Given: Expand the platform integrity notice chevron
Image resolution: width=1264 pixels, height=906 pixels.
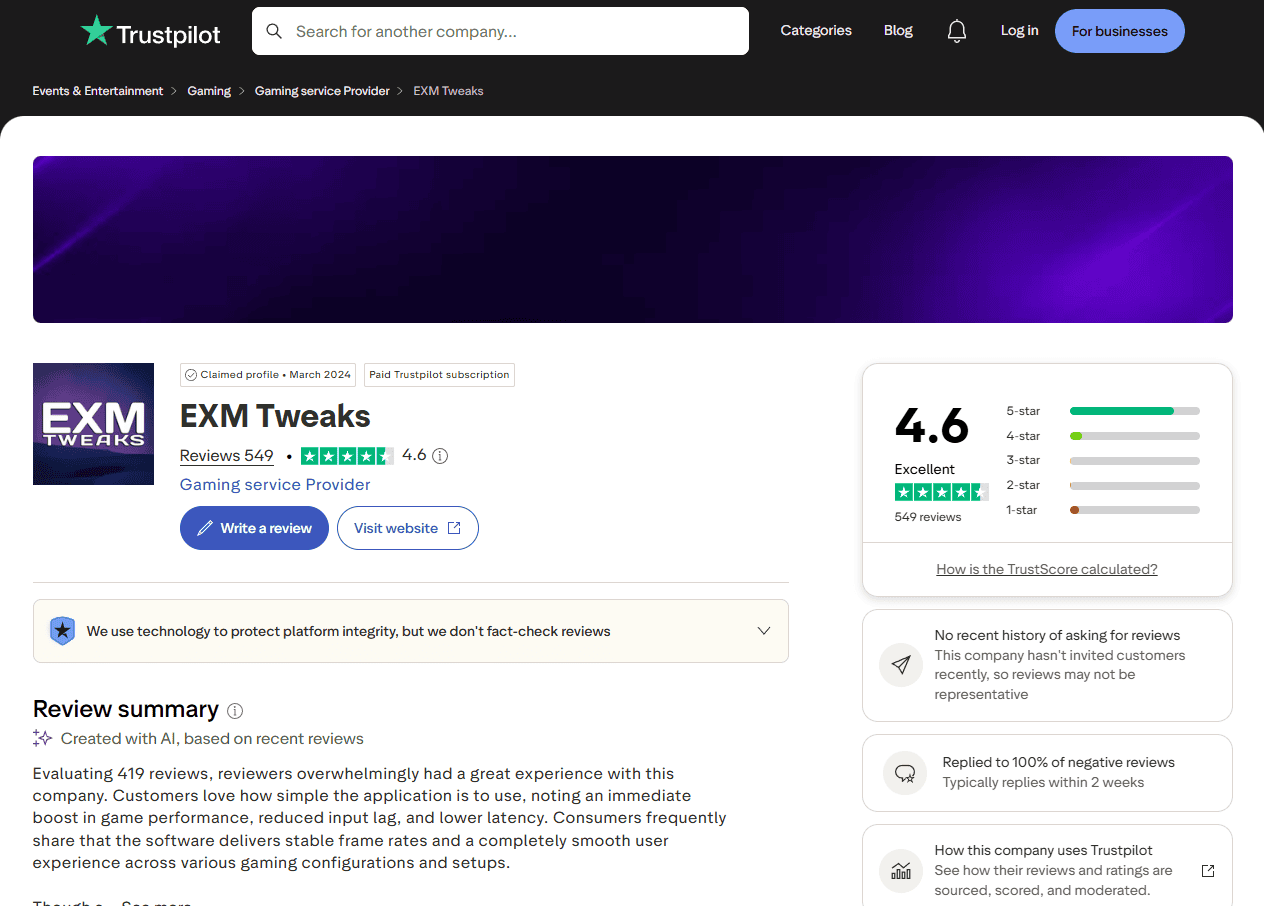Looking at the screenshot, I should pyautogui.click(x=764, y=631).
